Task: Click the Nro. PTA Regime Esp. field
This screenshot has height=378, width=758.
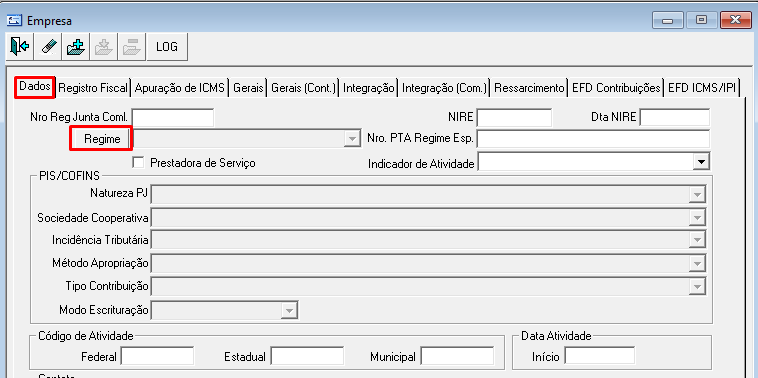Action: (594, 139)
